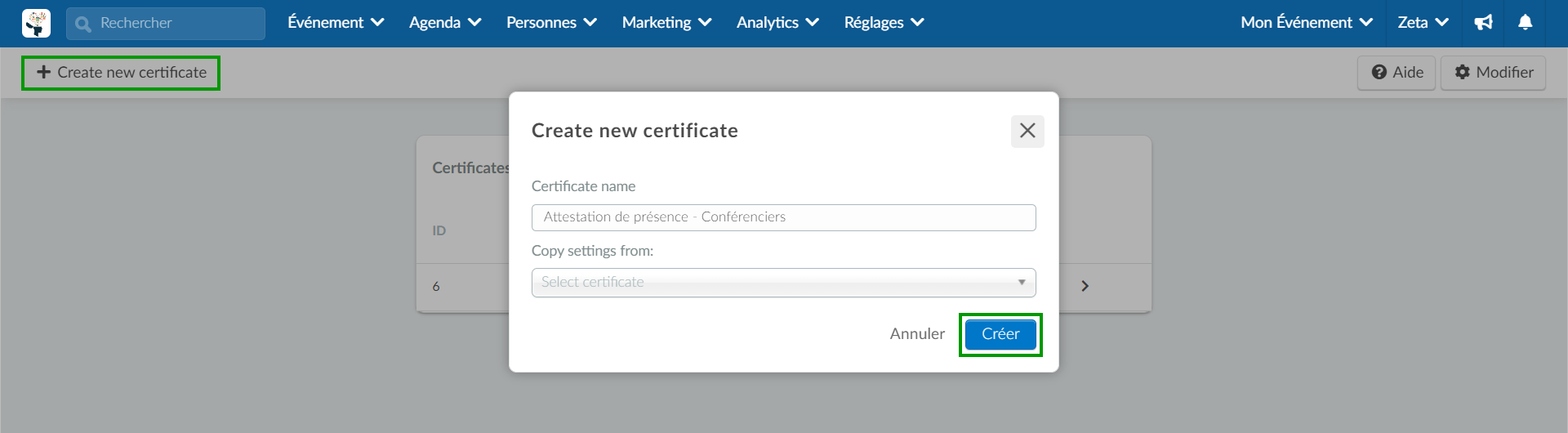Open the Marketing dropdown menu

click(x=666, y=23)
